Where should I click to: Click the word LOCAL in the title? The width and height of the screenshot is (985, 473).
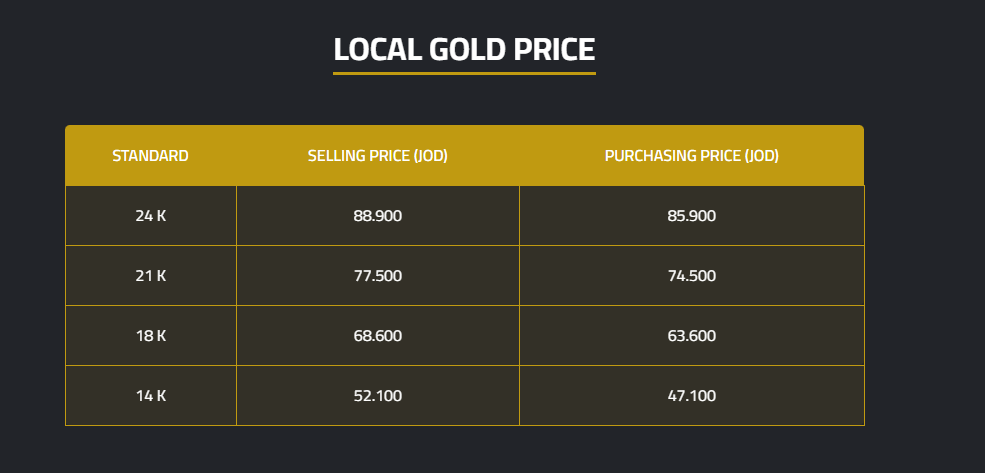coord(376,50)
